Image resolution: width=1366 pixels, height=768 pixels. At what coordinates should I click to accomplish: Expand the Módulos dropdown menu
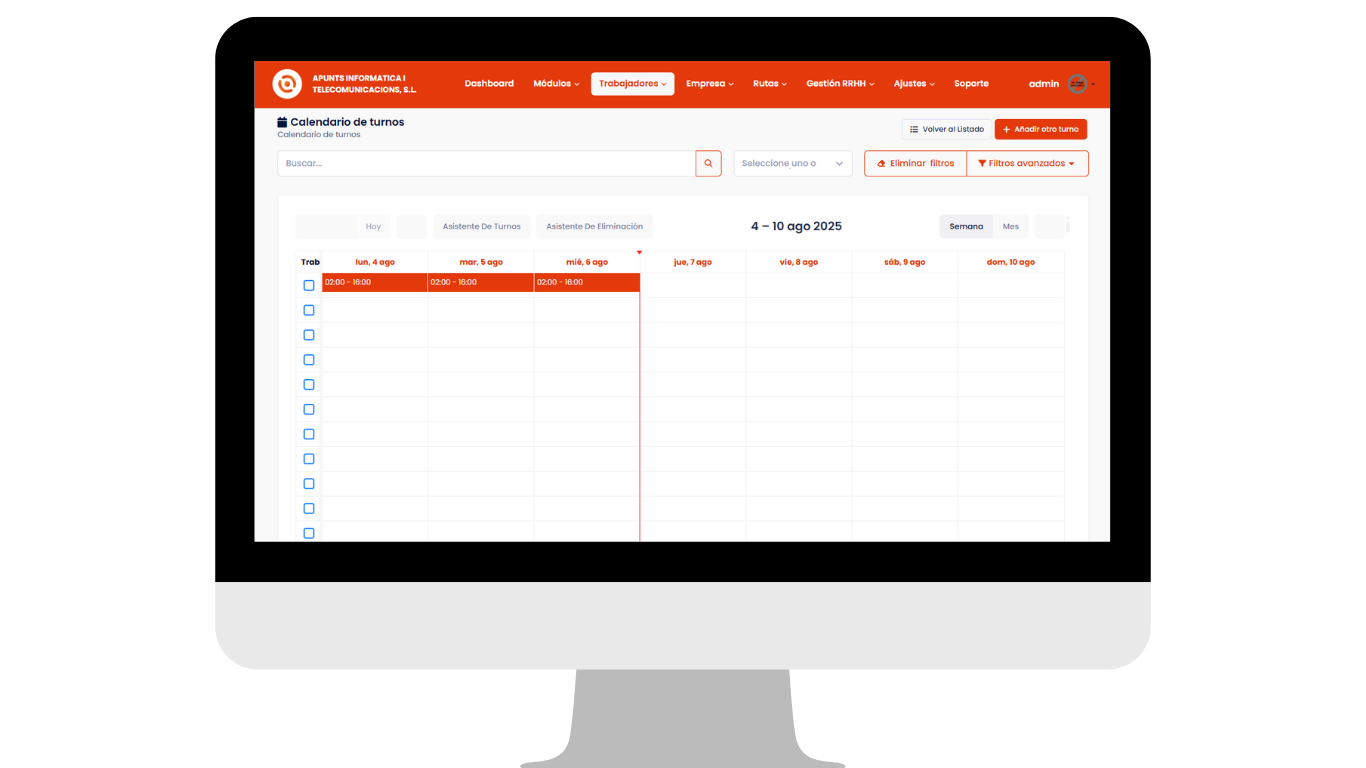[556, 84]
